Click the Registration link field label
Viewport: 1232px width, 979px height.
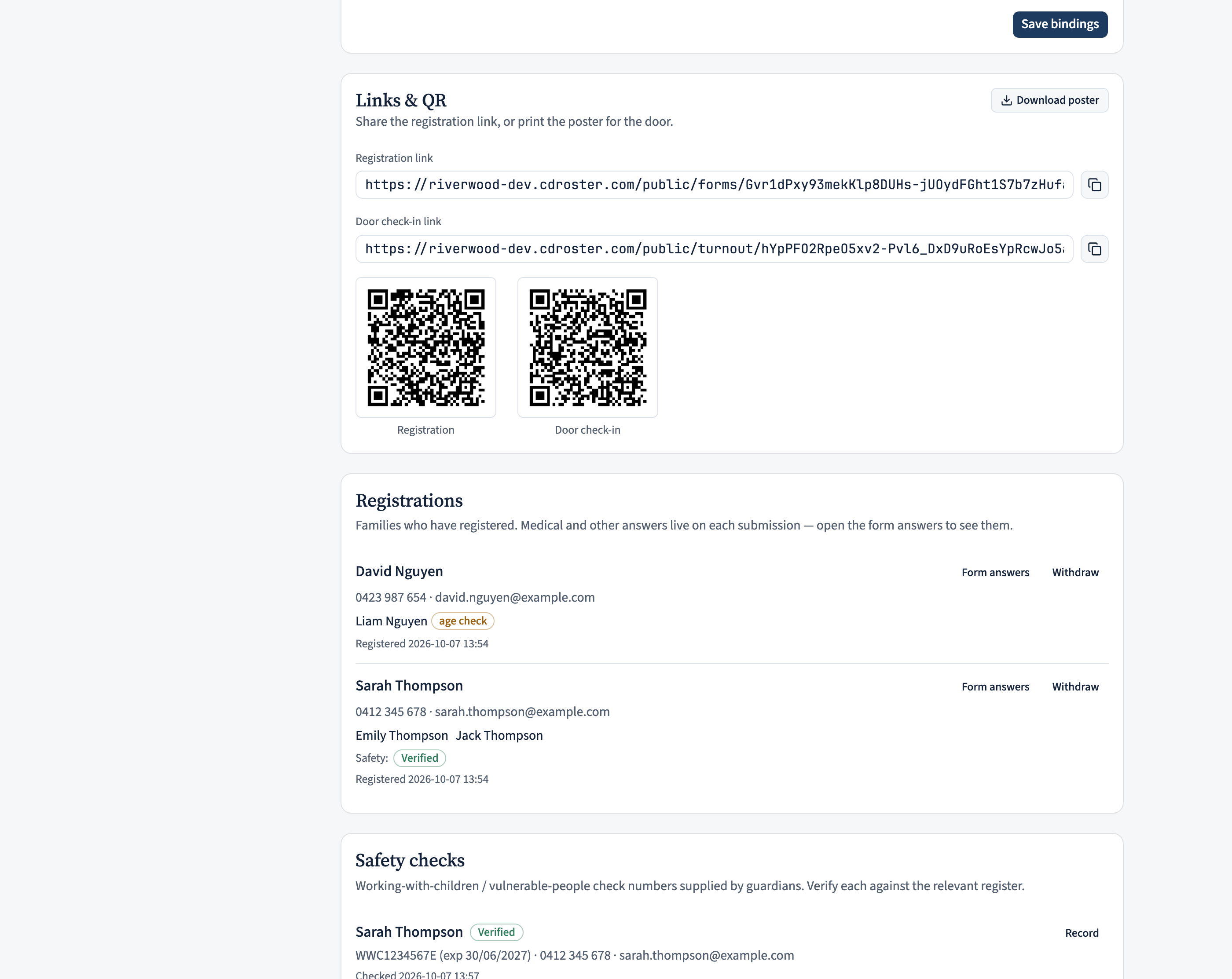[x=394, y=158]
